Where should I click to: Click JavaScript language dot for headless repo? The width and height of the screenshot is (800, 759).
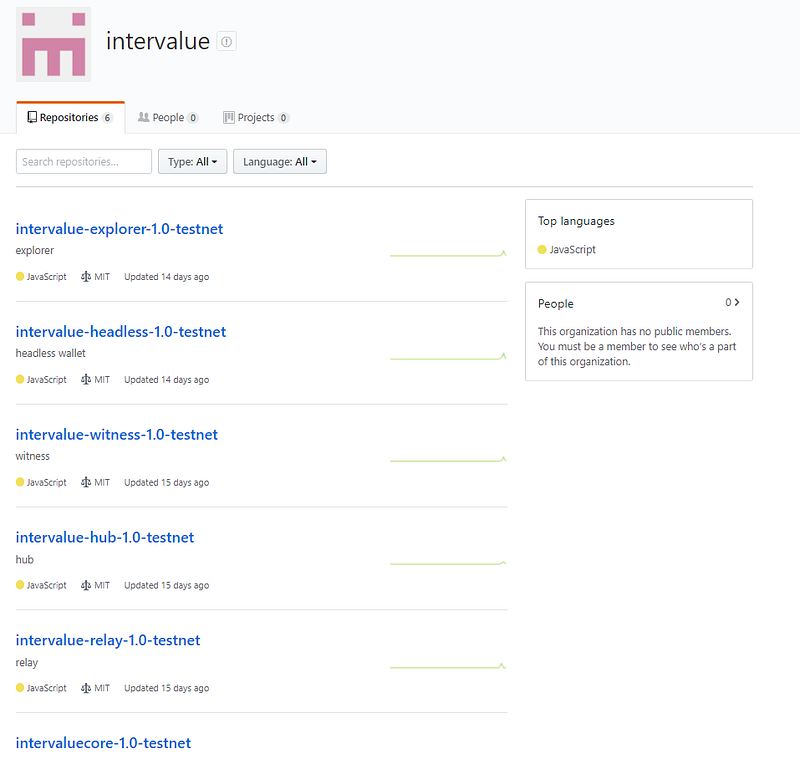point(20,380)
